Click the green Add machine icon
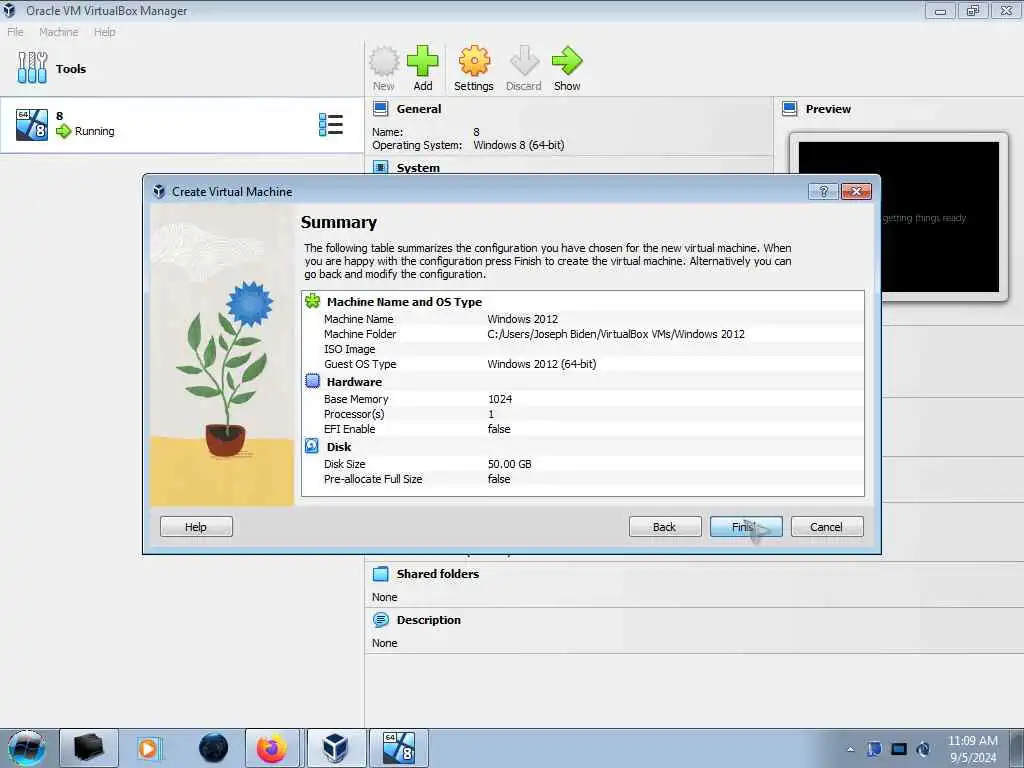1024x768 pixels. [x=423, y=61]
